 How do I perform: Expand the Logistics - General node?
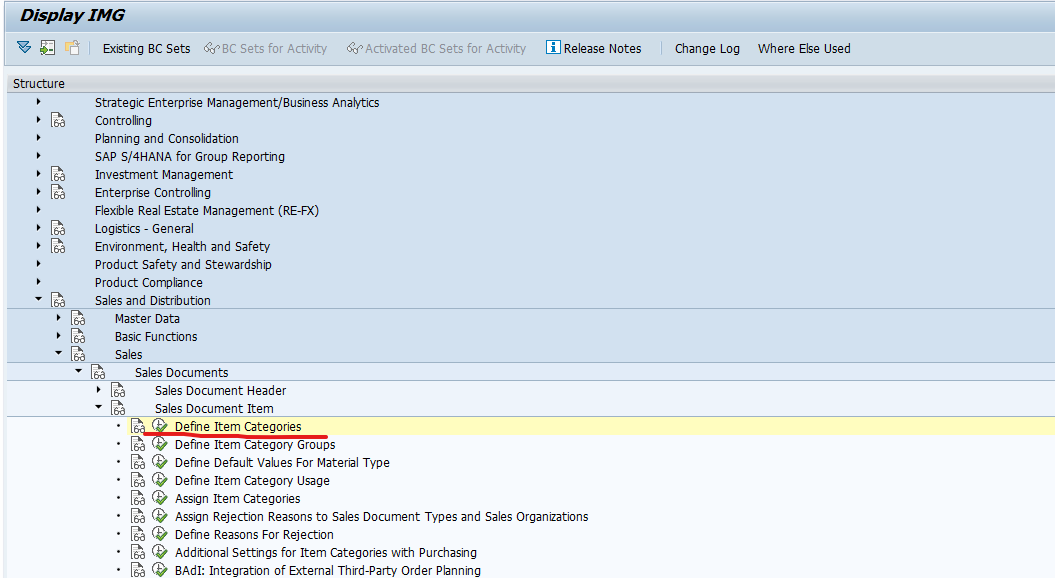click(x=38, y=228)
